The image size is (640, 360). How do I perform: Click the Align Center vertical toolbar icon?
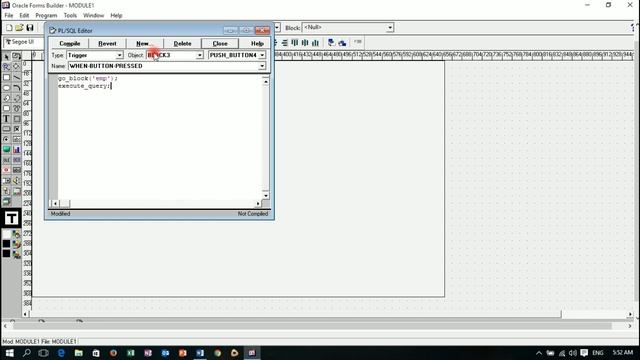(x=305, y=42)
